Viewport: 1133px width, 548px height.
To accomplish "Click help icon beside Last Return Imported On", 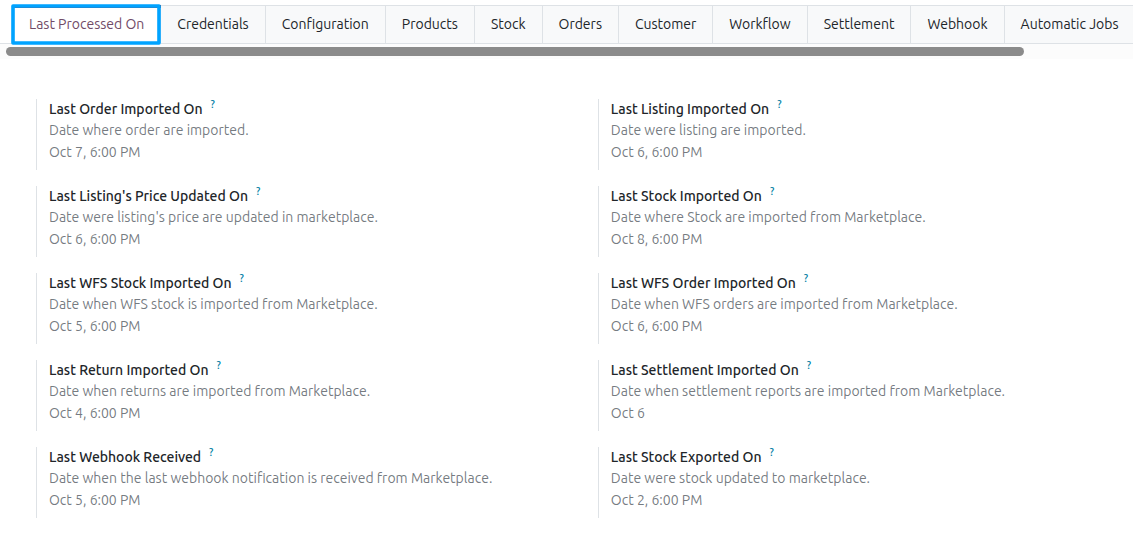I will click(x=218, y=365).
